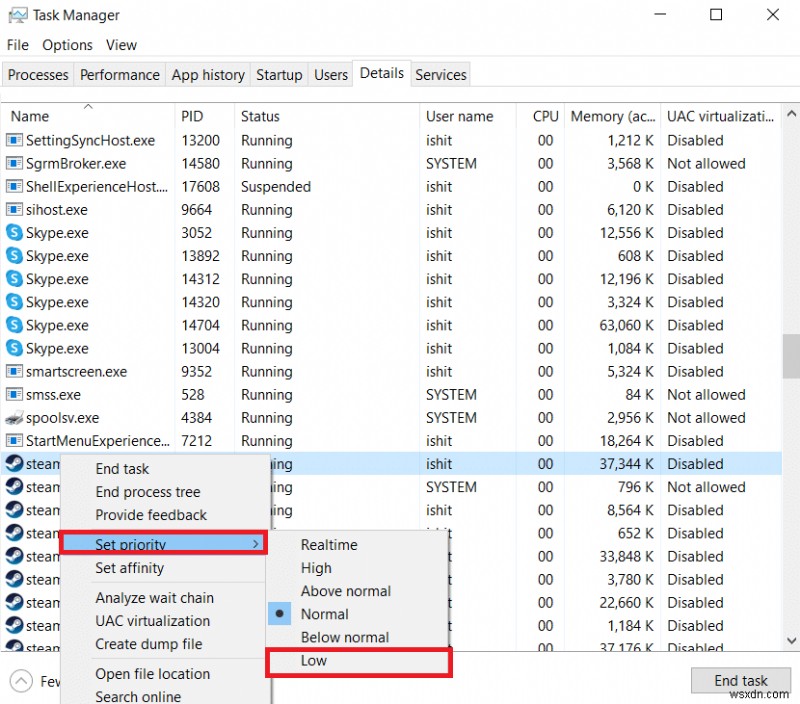The height and width of the screenshot is (704, 800).
Task: Click the sihost.exe process icon
Action: [x=12, y=209]
